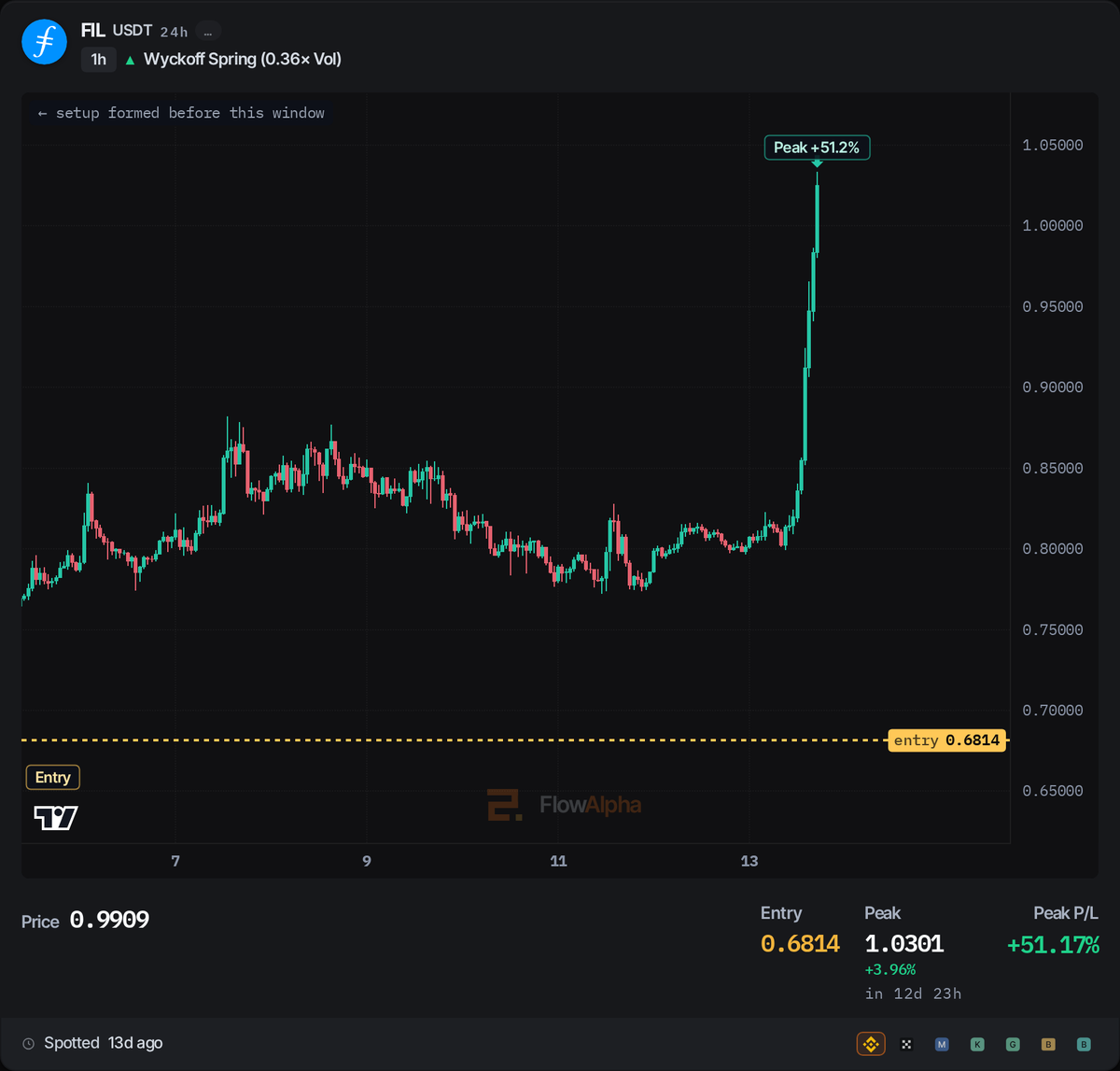The height and width of the screenshot is (1071, 1120).
Task: Click the +3.96% change text
Action: coord(890,969)
